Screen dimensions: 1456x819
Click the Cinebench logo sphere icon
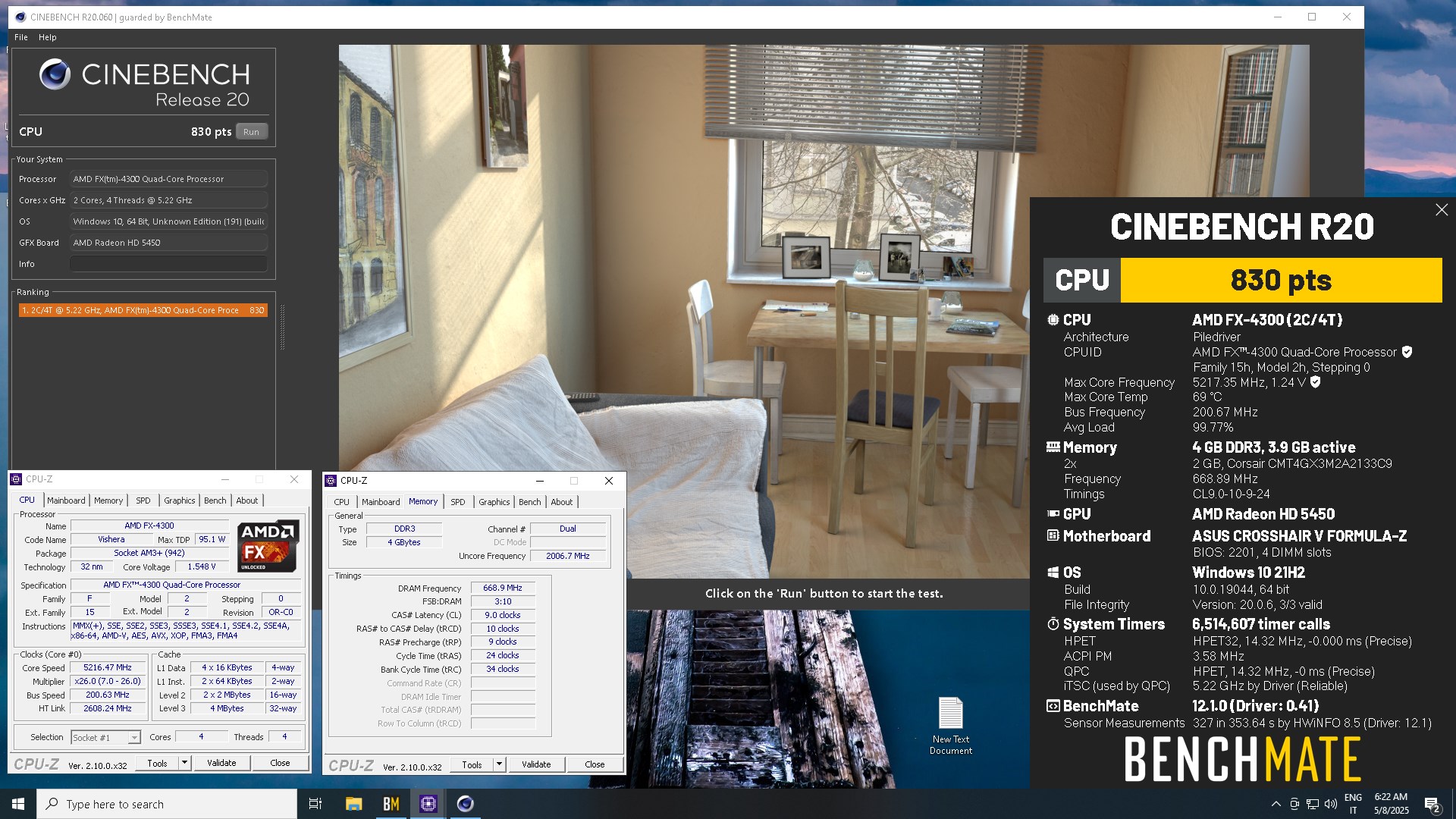coord(55,74)
